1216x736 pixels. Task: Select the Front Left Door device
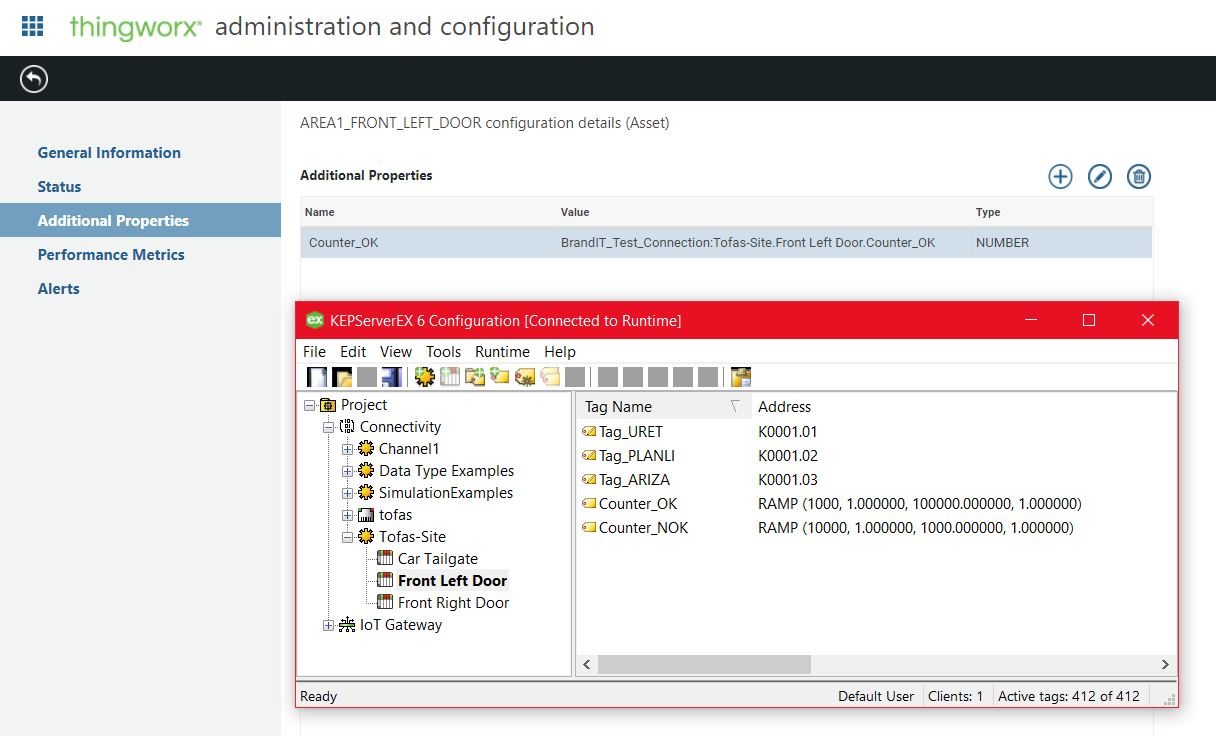click(x=452, y=581)
